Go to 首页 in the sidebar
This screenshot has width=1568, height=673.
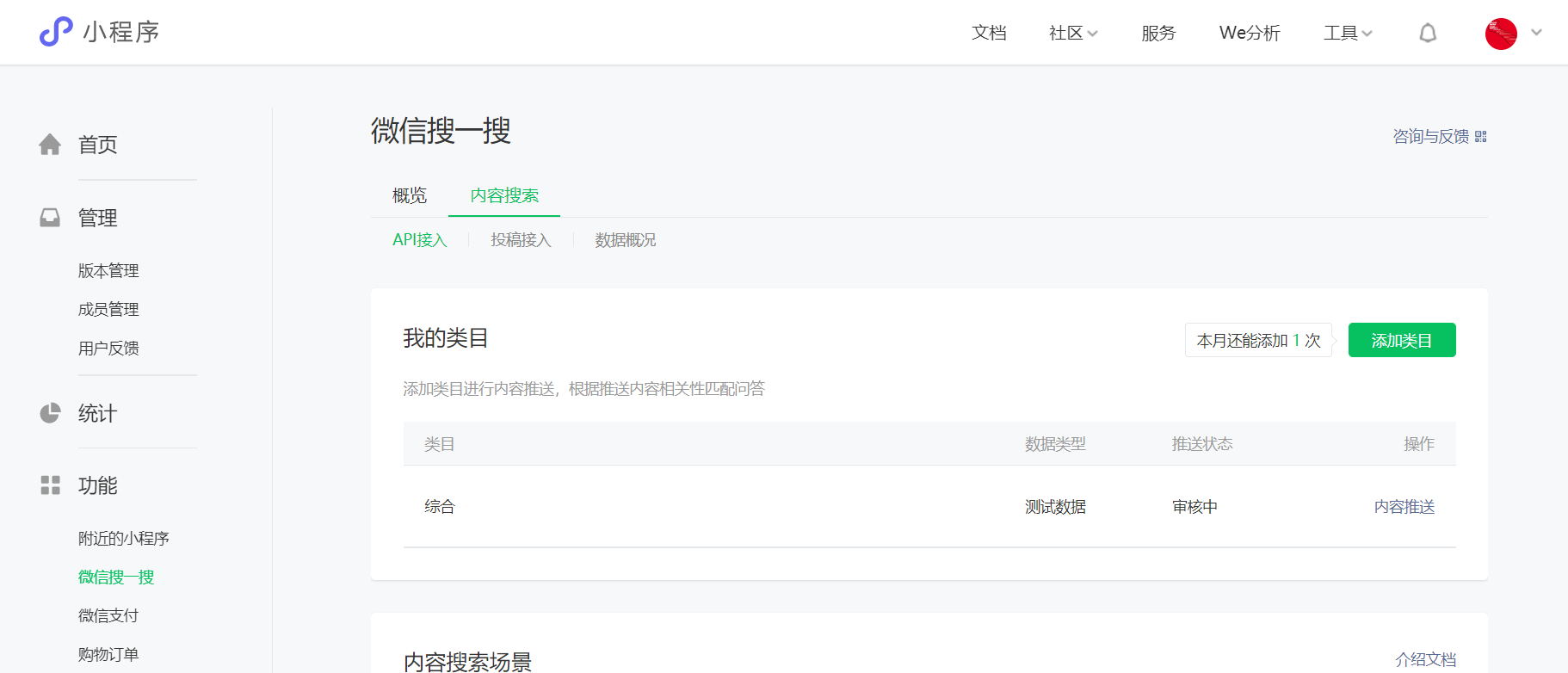click(97, 145)
